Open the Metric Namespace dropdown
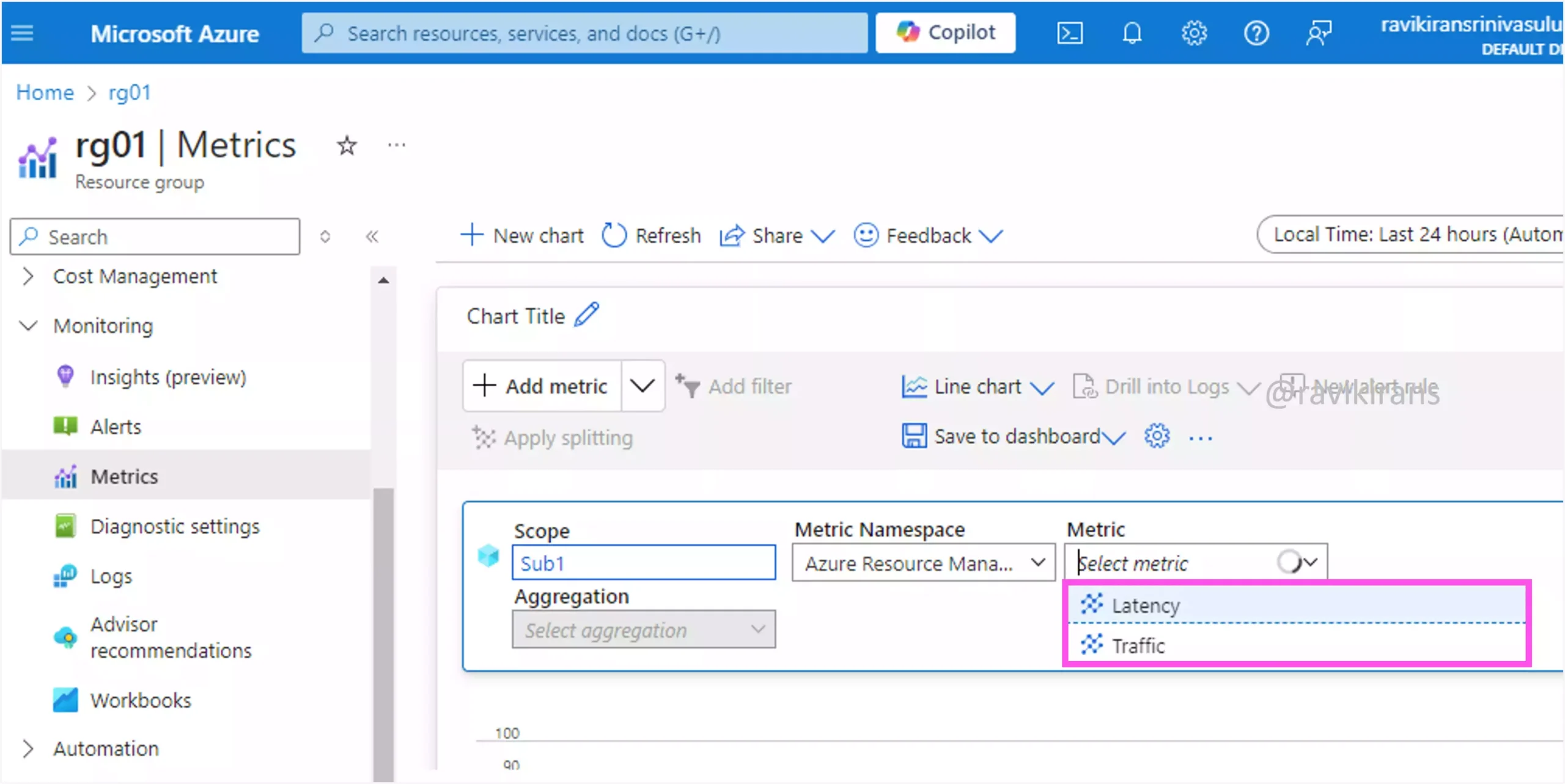The width and height of the screenshot is (1565, 784). tap(923, 563)
